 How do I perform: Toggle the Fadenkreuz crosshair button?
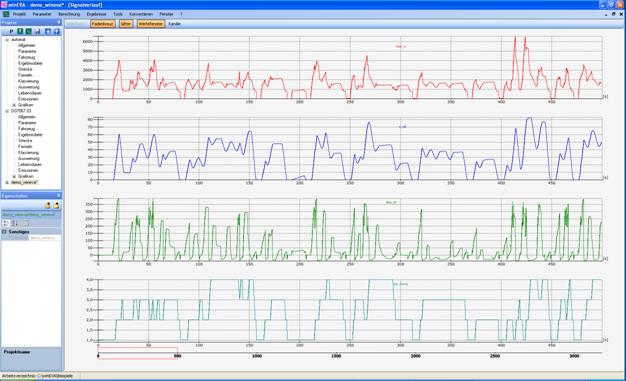[103, 24]
